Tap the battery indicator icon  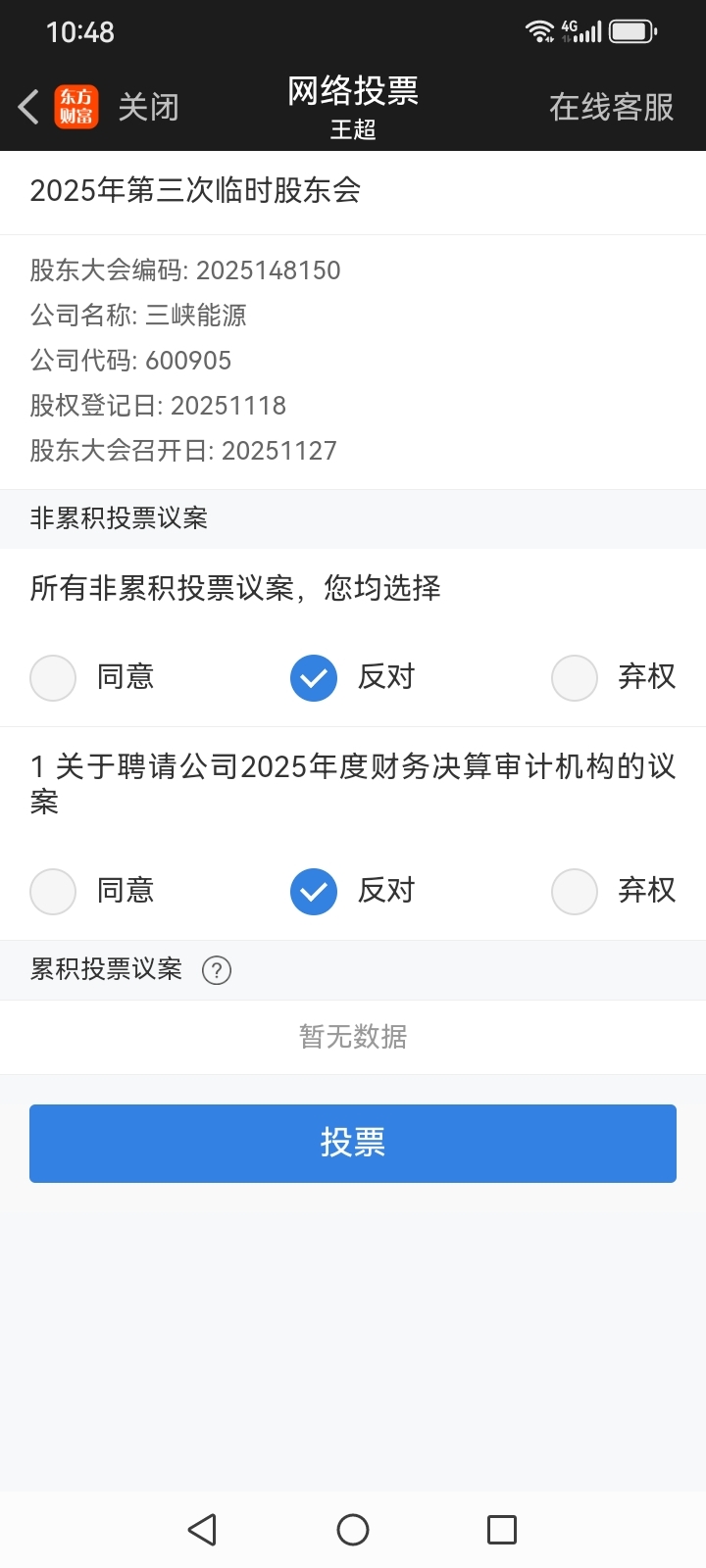(632, 31)
